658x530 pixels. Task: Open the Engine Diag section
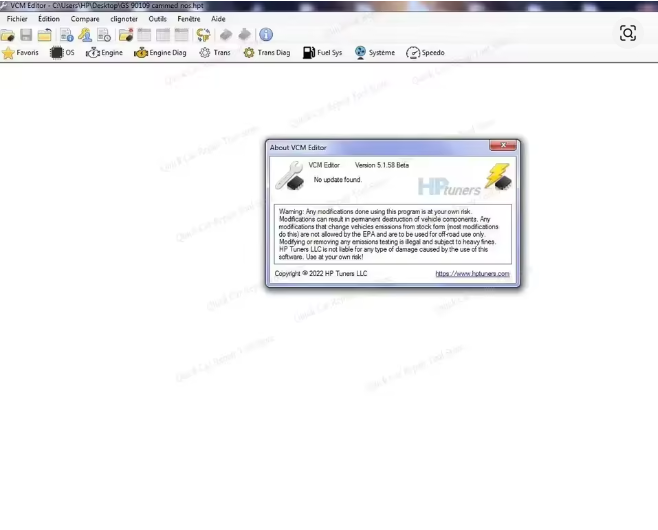click(160, 53)
